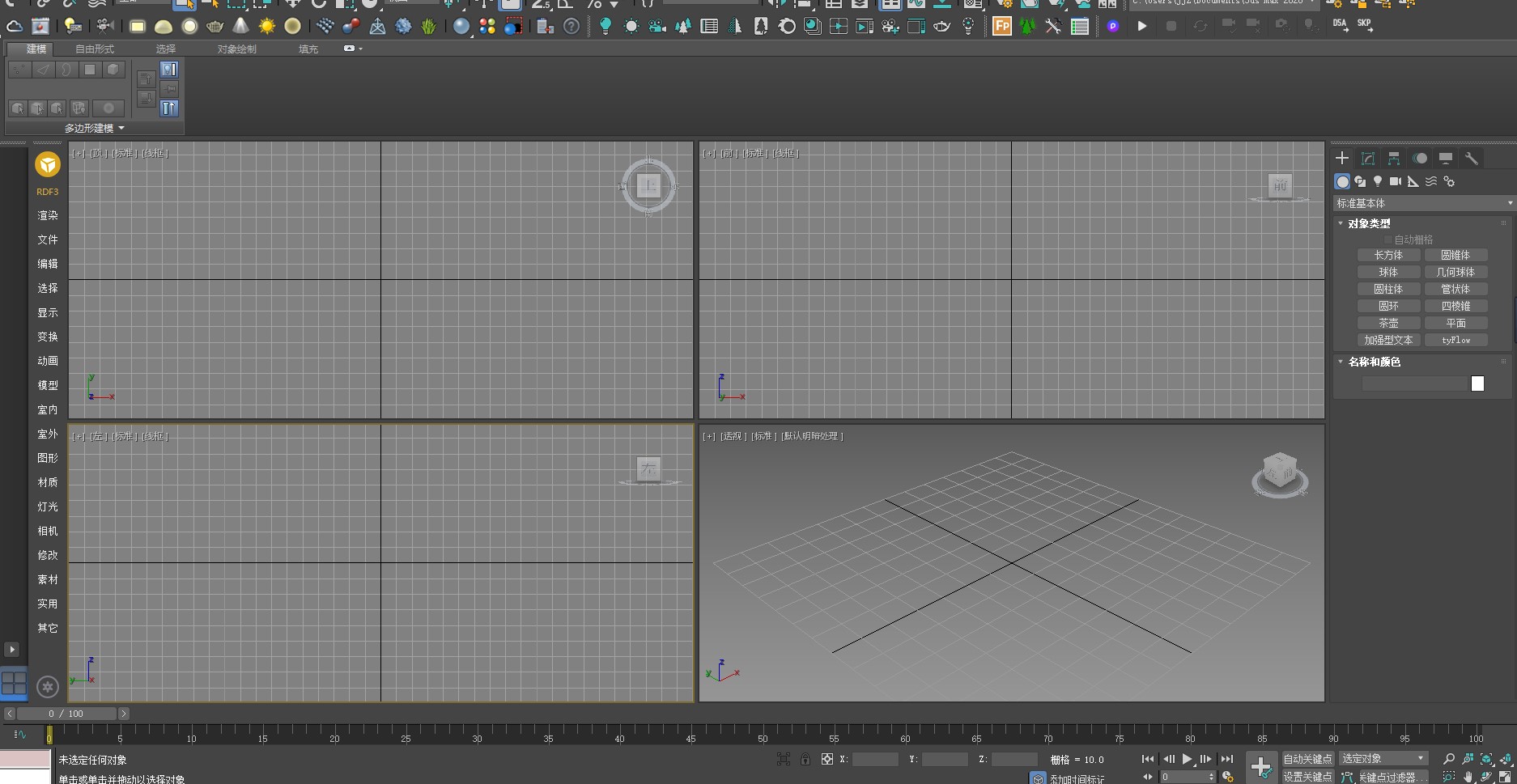Toggle the highlighted preview button in ribbon
1517x784 pixels.
168,70
